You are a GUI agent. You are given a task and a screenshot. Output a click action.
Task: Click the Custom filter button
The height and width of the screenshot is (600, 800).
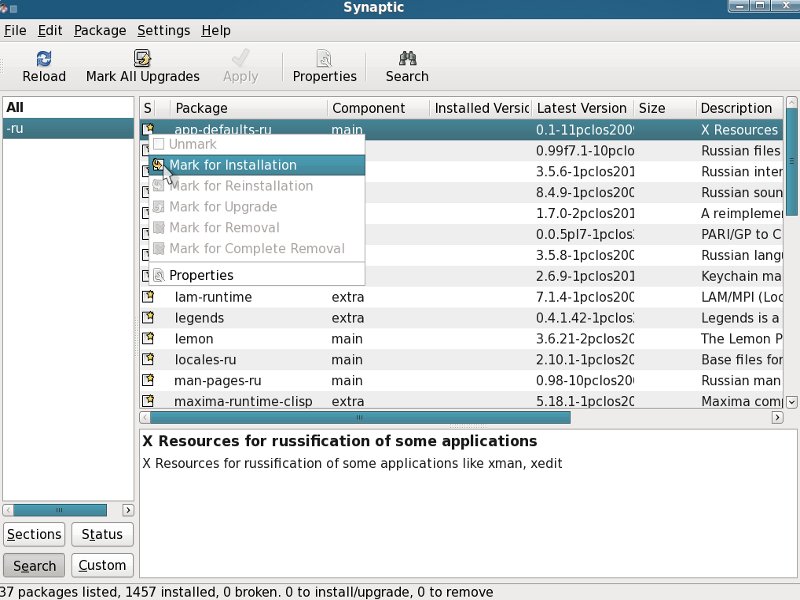[x=102, y=565]
